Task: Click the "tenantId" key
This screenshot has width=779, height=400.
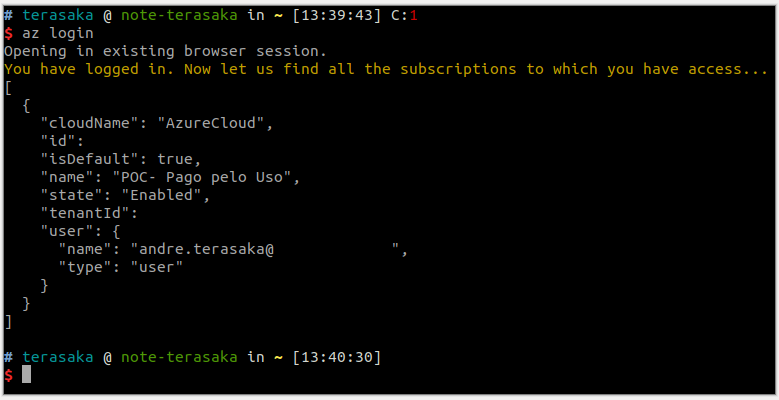Action: [x=85, y=213]
